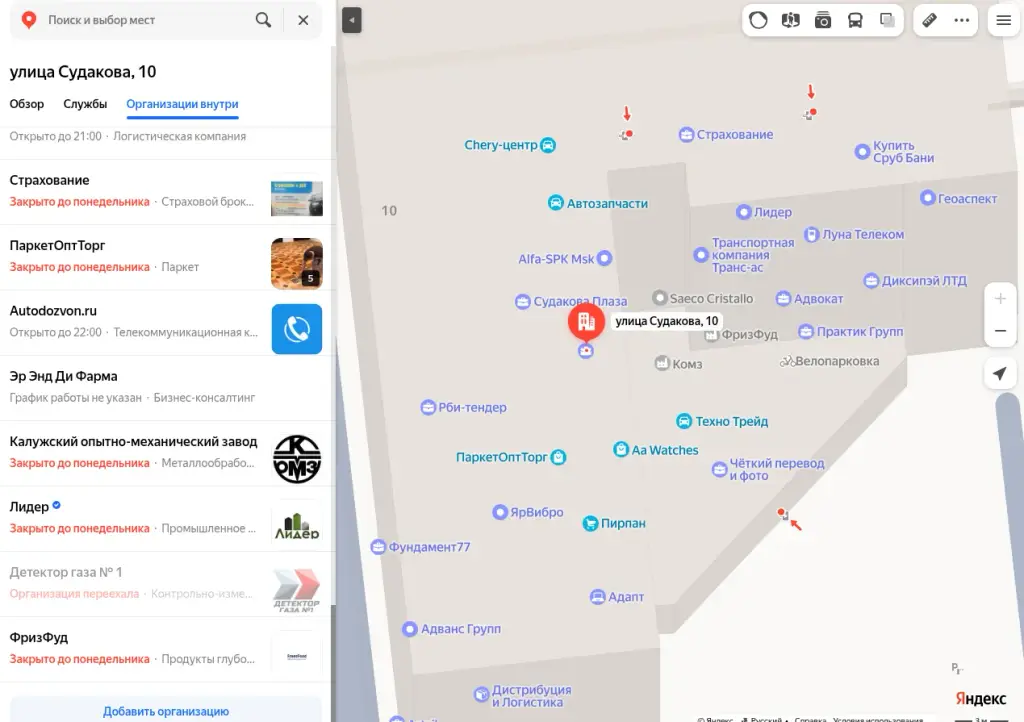
Task: Open the three-dots more tools menu
Action: click(x=962, y=20)
